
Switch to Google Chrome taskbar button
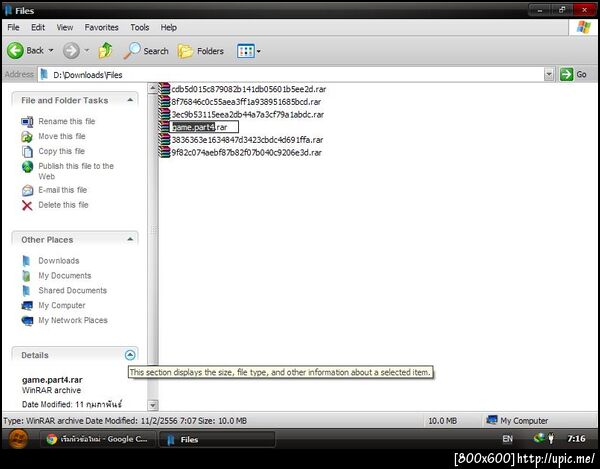pos(98,439)
